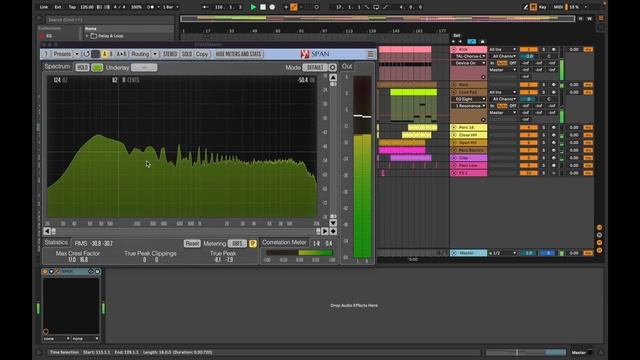
Task: Solo the Kick track with S button
Action: pyautogui.click(x=543, y=49)
